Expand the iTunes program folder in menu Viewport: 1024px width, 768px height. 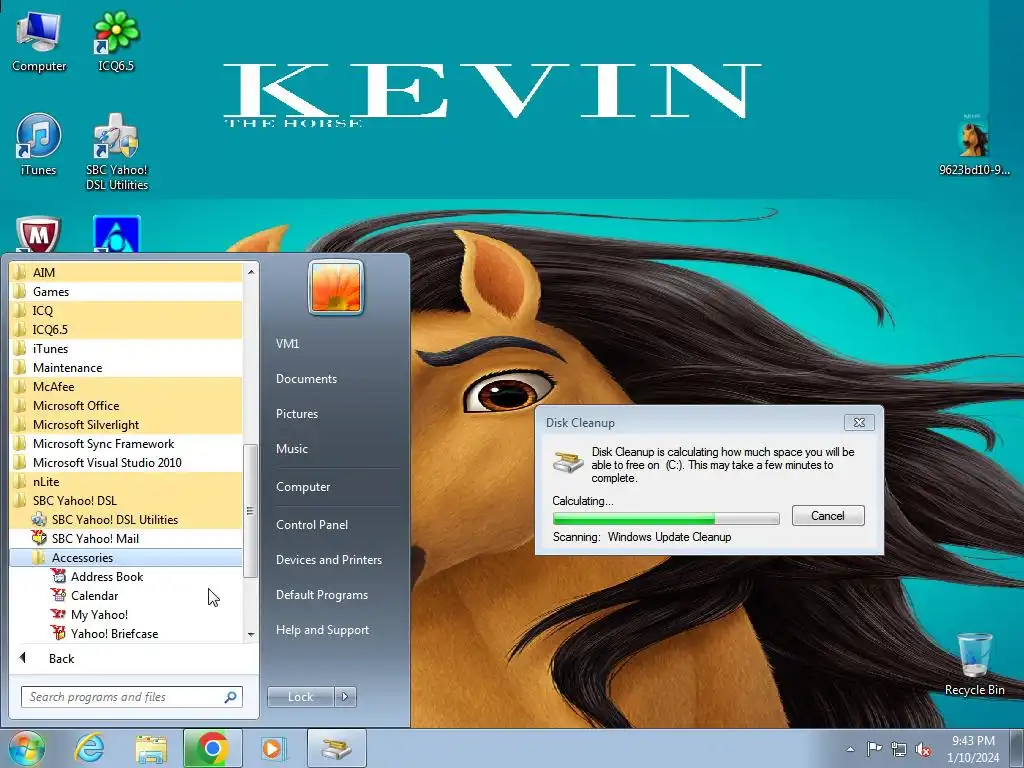tap(126, 348)
